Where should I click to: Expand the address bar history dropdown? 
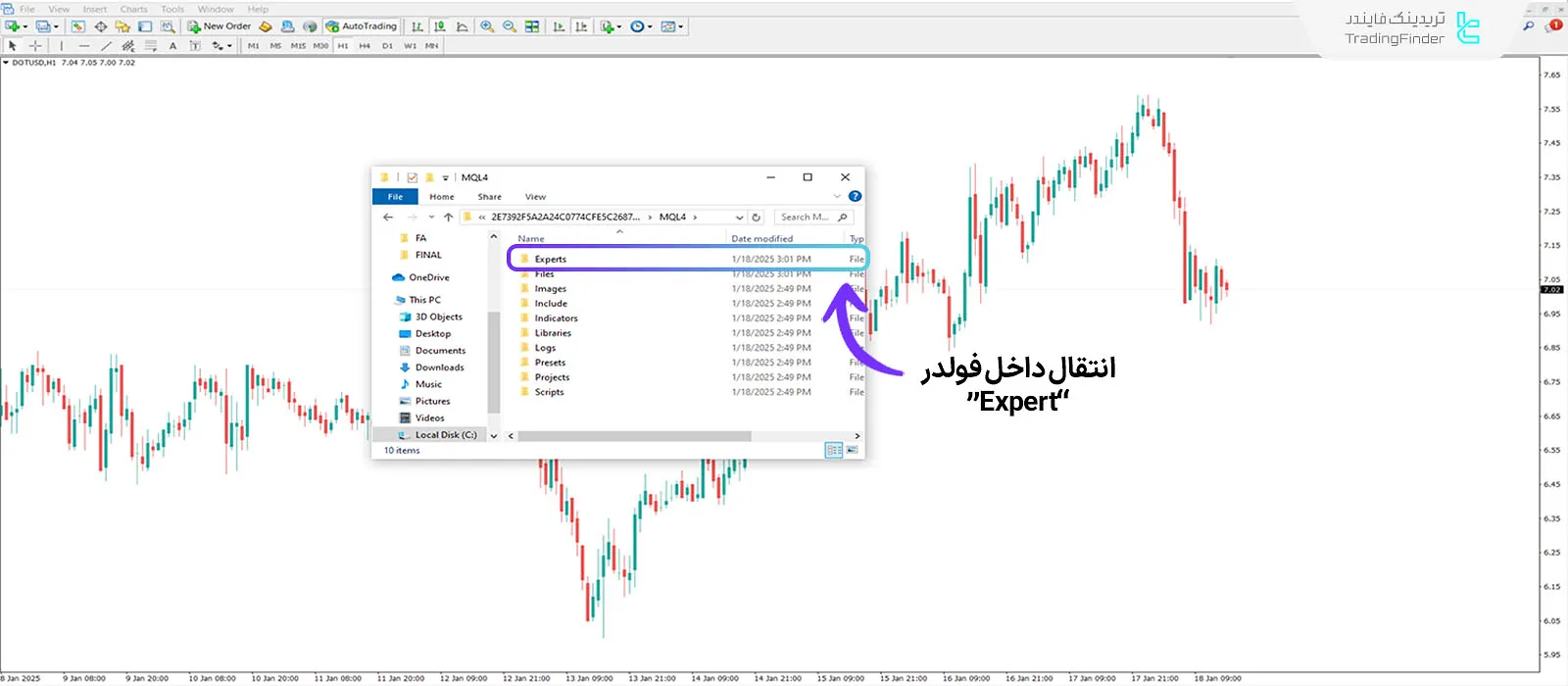739,218
